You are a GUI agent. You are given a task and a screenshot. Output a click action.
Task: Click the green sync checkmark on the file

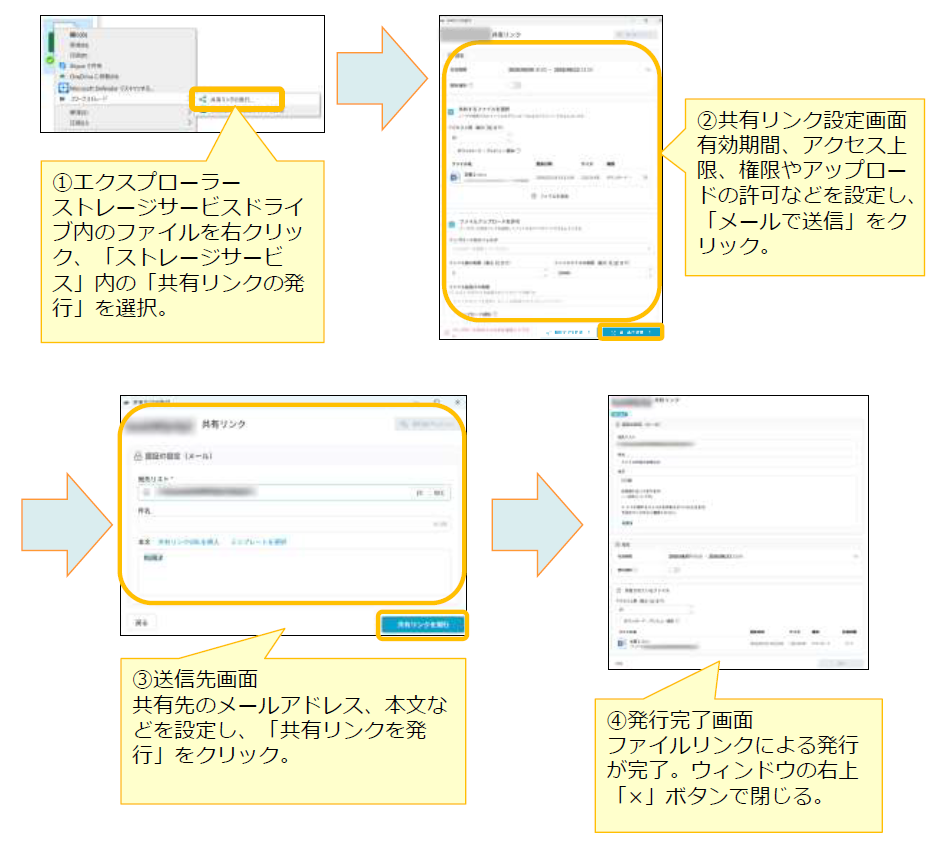tap(50, 60)
